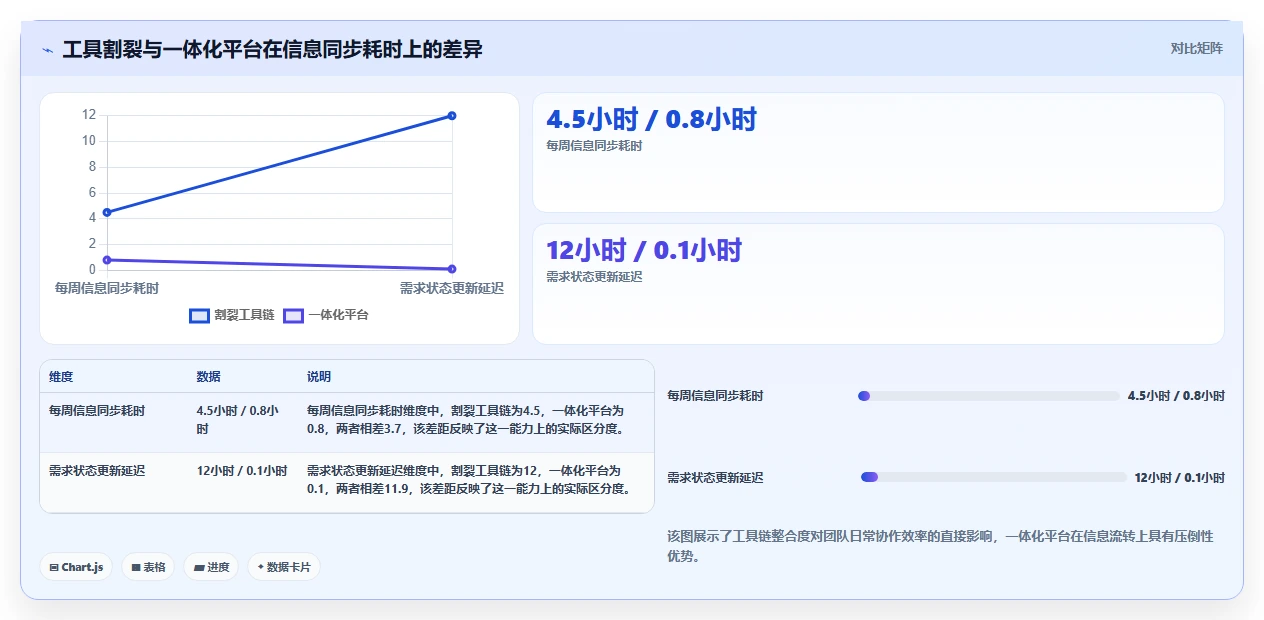Click the 每周信息同步耗时 progress bar

click(x=988, y=396)
